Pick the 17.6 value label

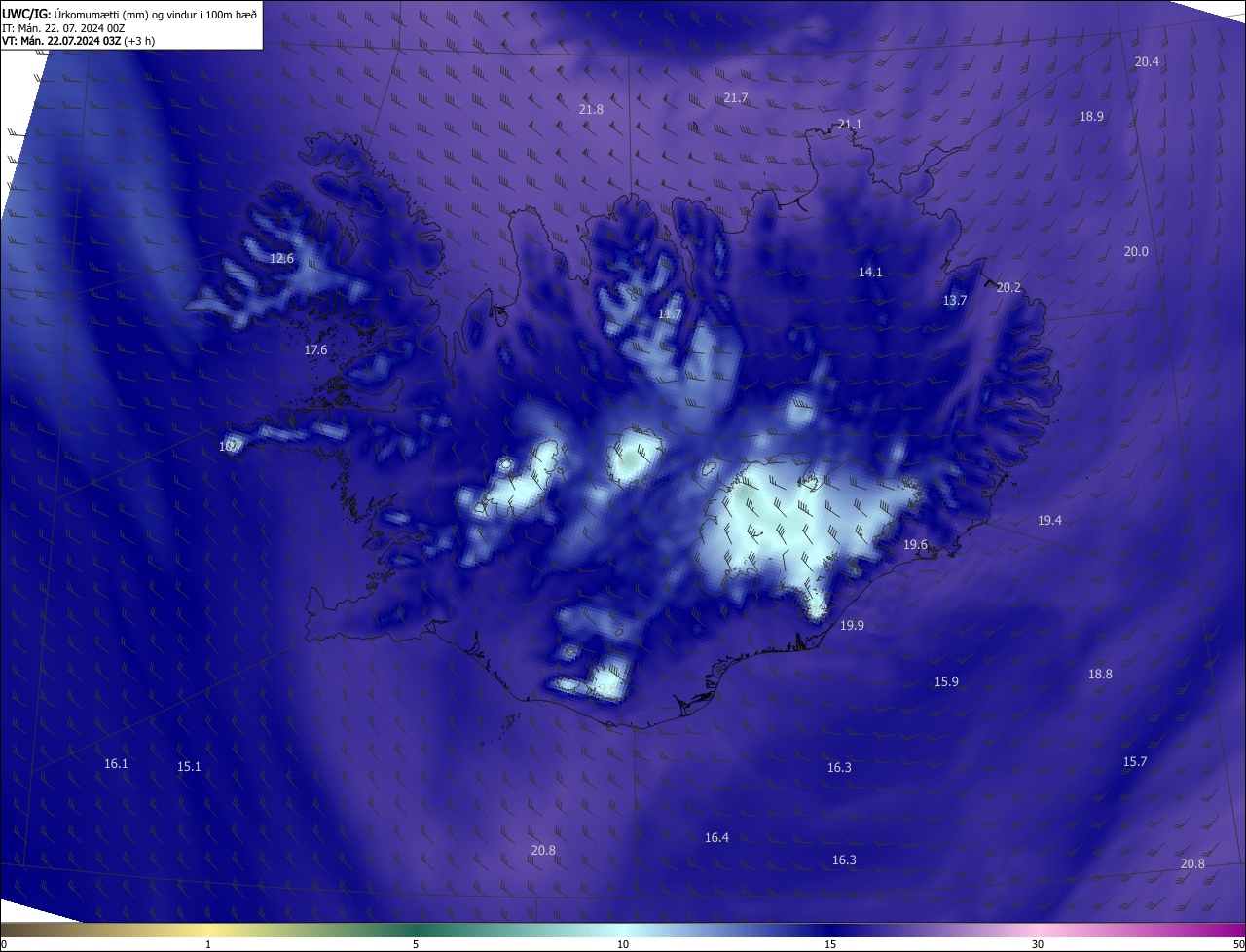pos(315,349)
